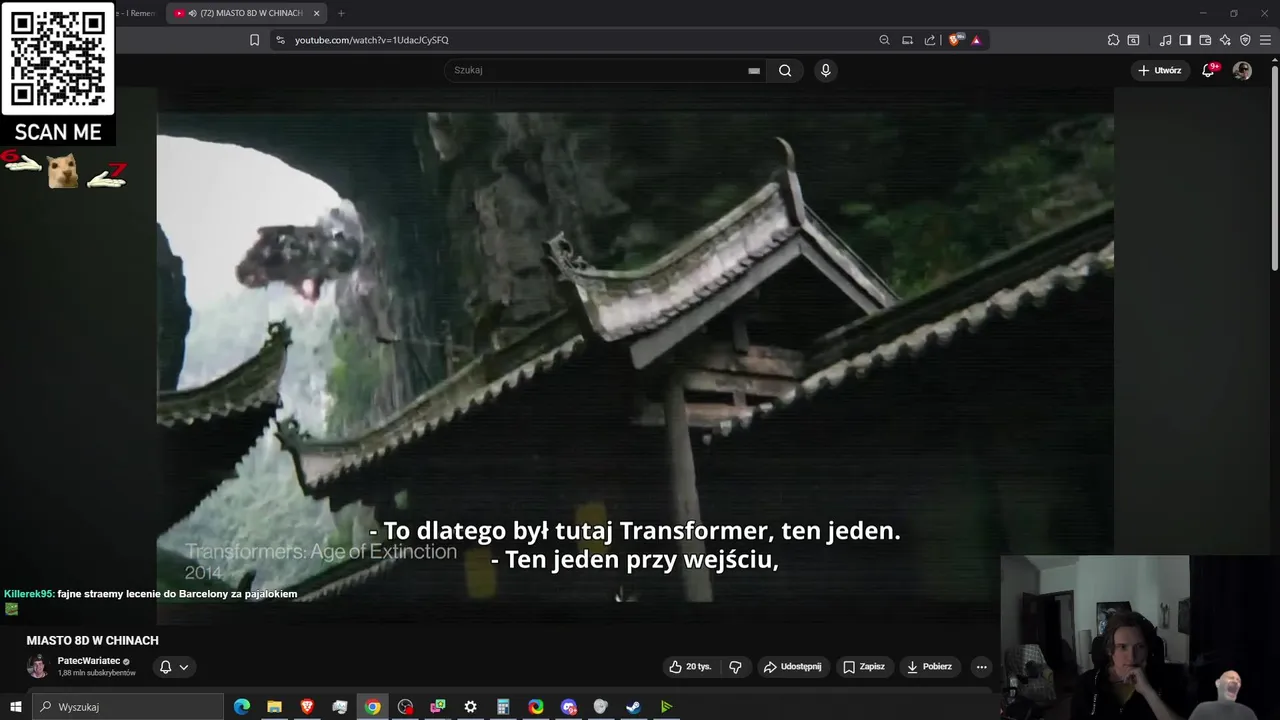Open Steam from taskbar
Image resolution: width=1280 pixels, height=720 pixels.
click(633, 707)
